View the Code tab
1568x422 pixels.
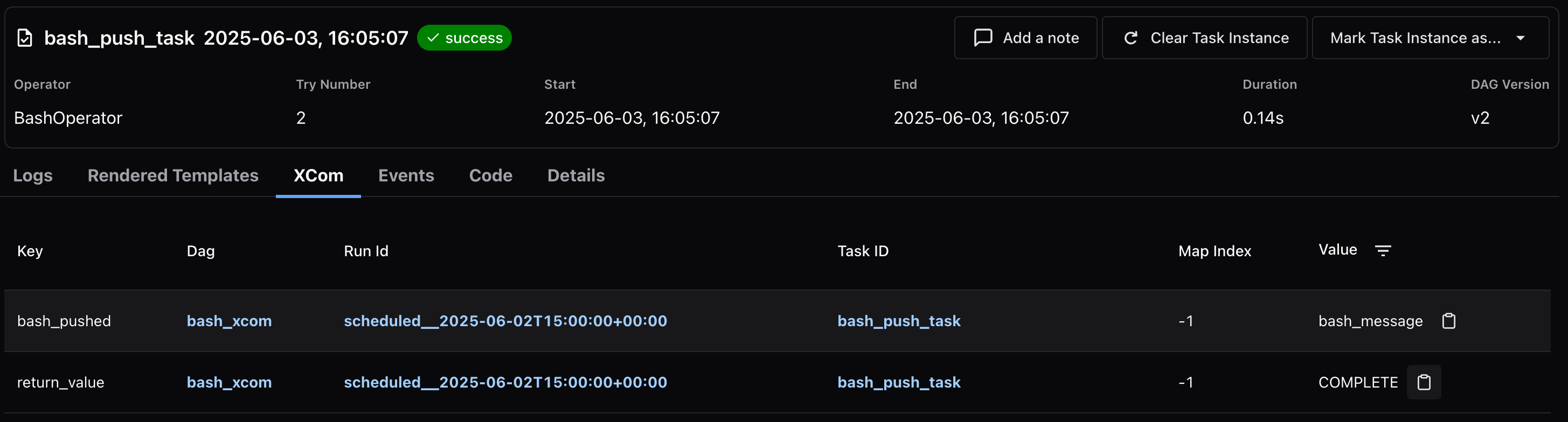click(x=491, y=175)
